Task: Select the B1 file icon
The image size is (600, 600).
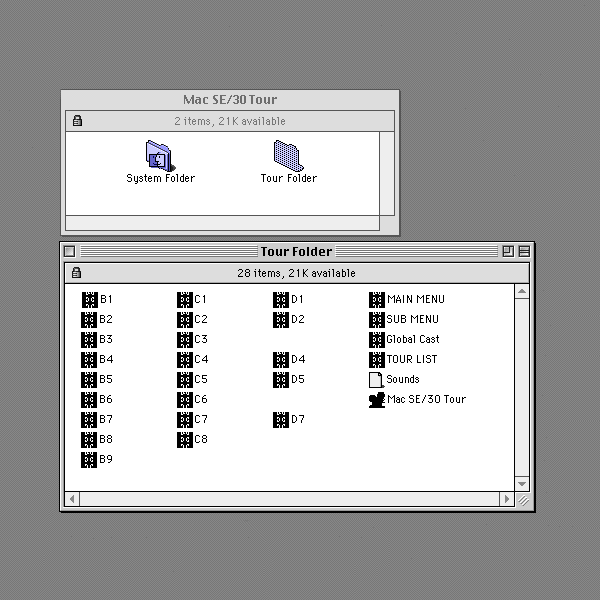Action: click(x=89, y=299)
